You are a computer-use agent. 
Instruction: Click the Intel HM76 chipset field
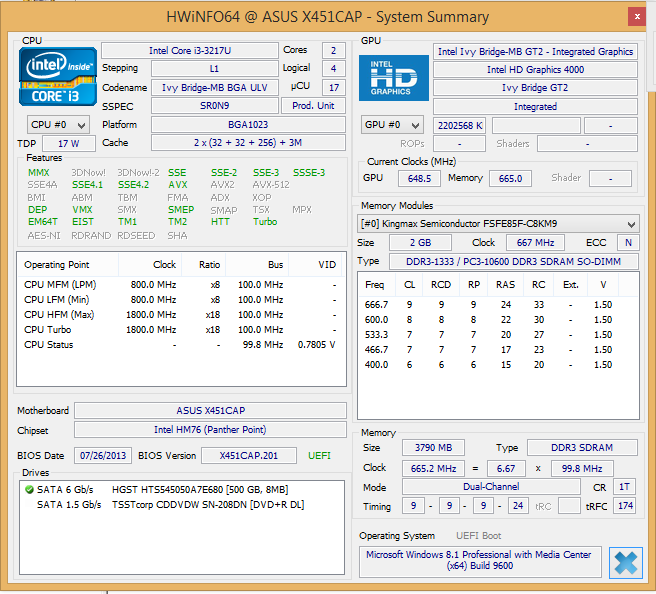[x=210, y=430]
